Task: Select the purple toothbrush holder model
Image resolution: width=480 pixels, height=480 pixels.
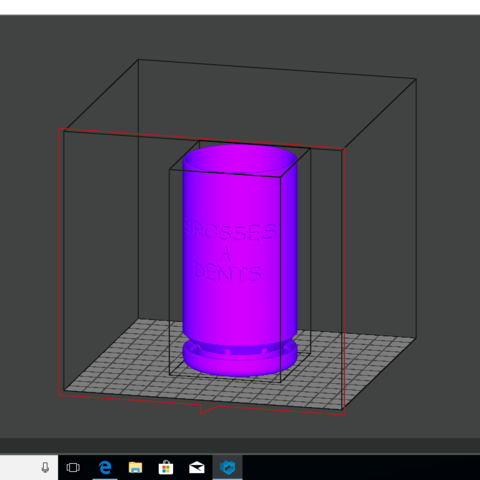Action: (x=240, y=260)
